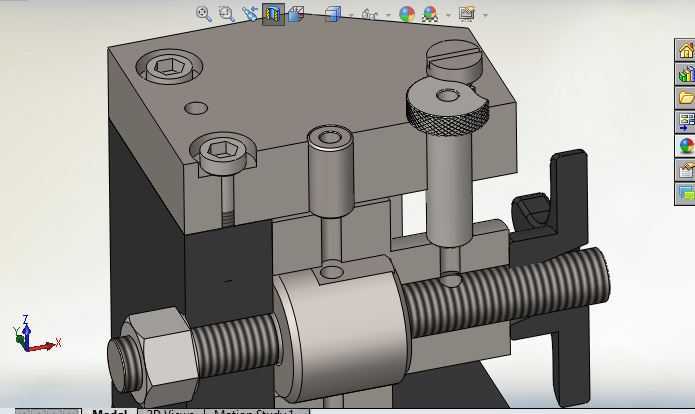The image size is (695, 414).
Task: Click the View Orientation cube icon
Action: (x=333, y=14)
